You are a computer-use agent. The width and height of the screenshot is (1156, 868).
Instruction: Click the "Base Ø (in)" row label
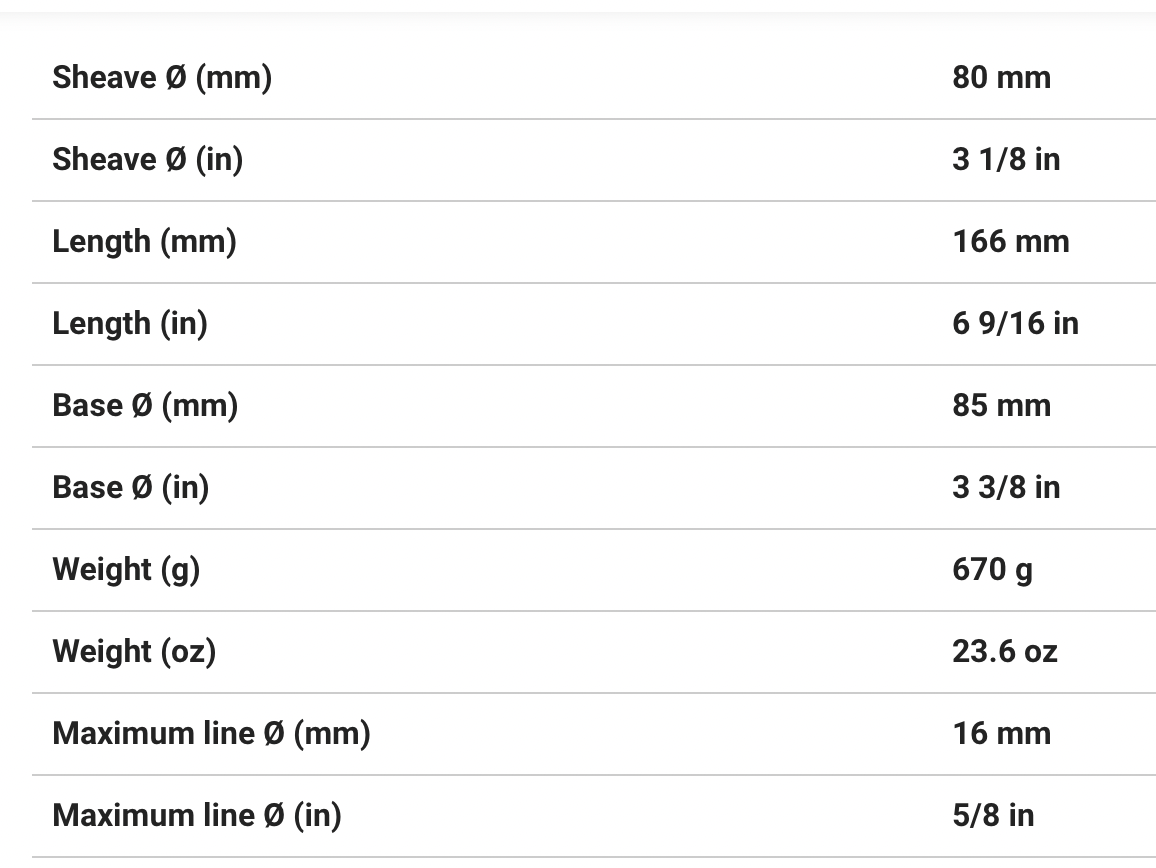click(130, 487)
